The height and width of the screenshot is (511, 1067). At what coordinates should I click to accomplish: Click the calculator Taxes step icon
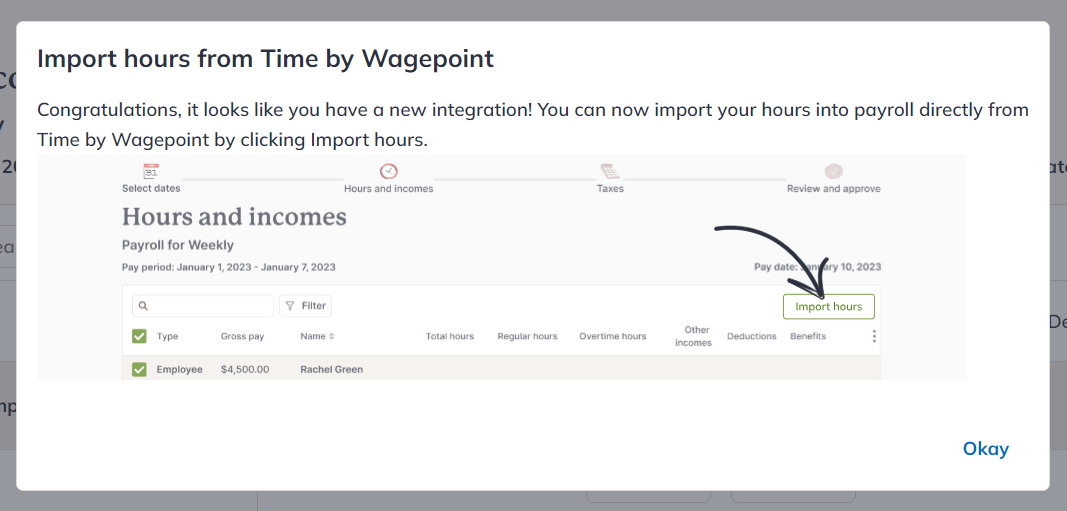[610, 171]
